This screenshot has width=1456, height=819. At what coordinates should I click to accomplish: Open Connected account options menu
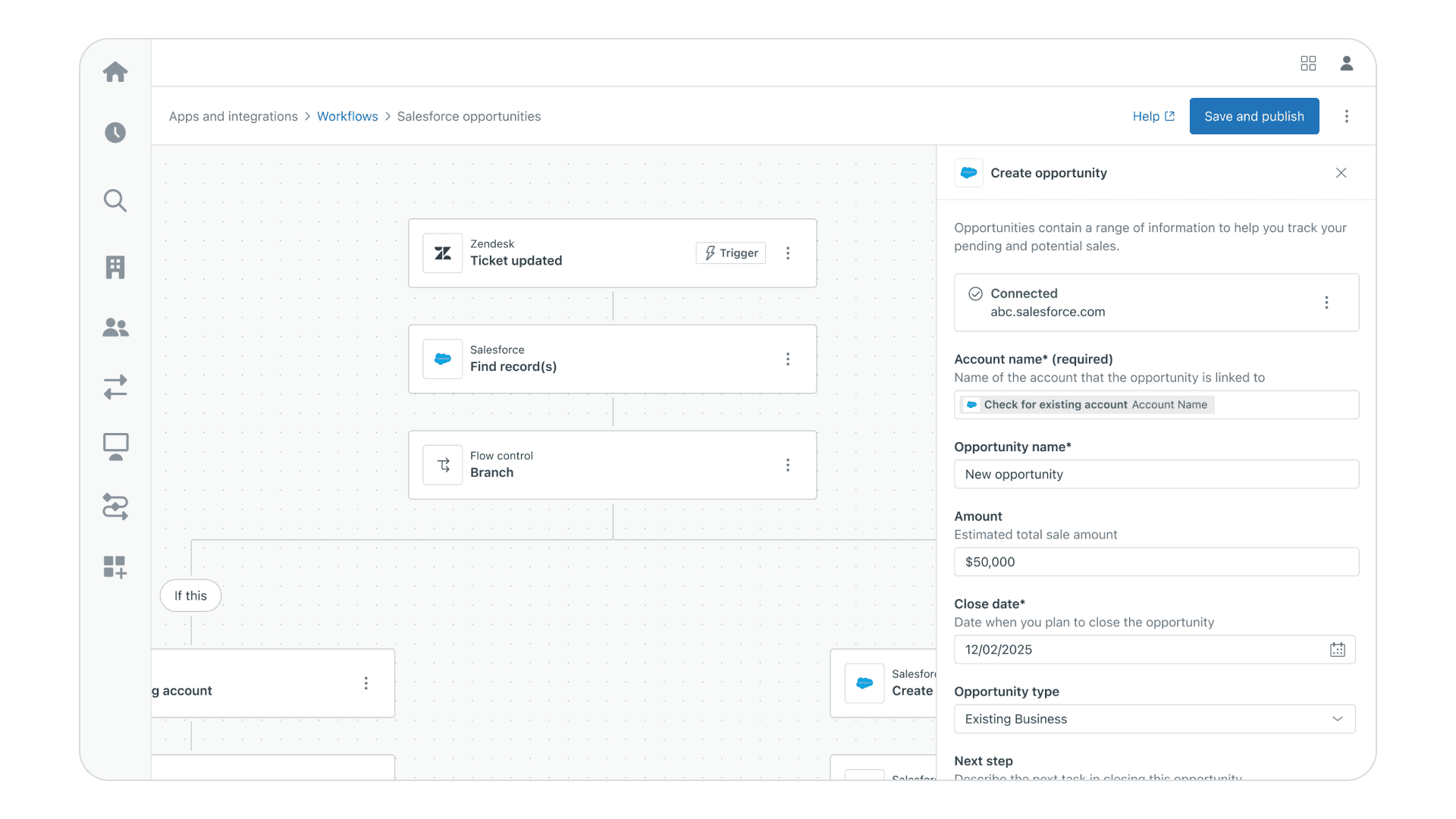pos(1326,303)
